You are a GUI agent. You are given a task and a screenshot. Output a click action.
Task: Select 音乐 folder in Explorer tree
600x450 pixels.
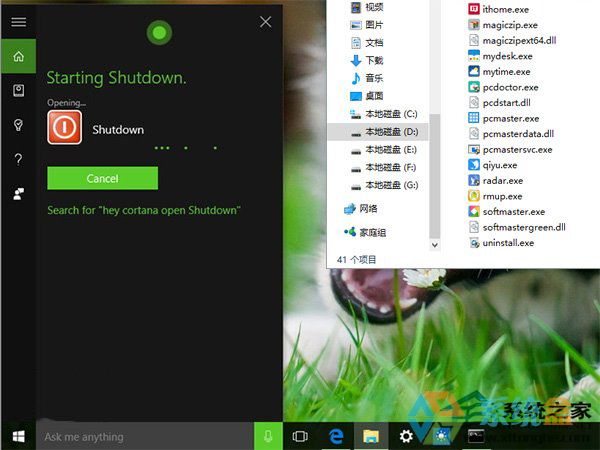(x=367, y=78)
